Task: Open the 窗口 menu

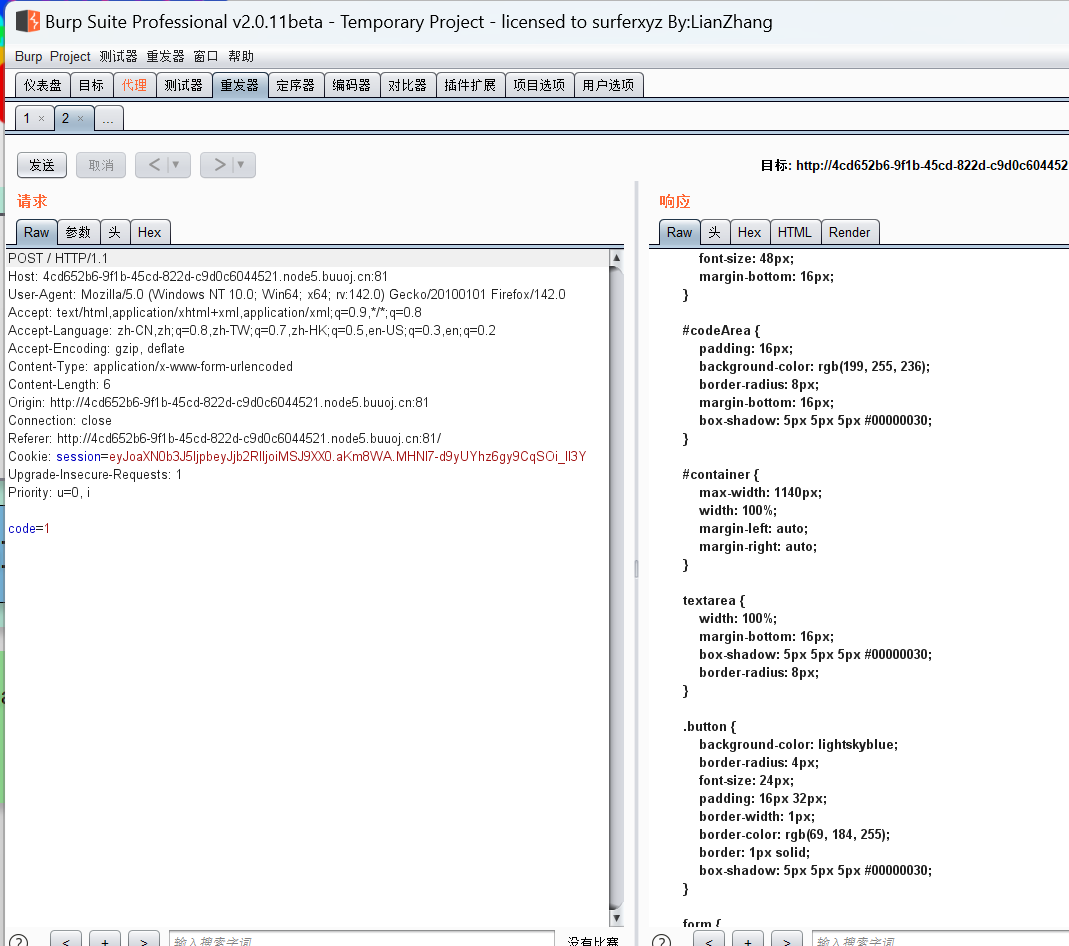Action: (x=206, y=57)
